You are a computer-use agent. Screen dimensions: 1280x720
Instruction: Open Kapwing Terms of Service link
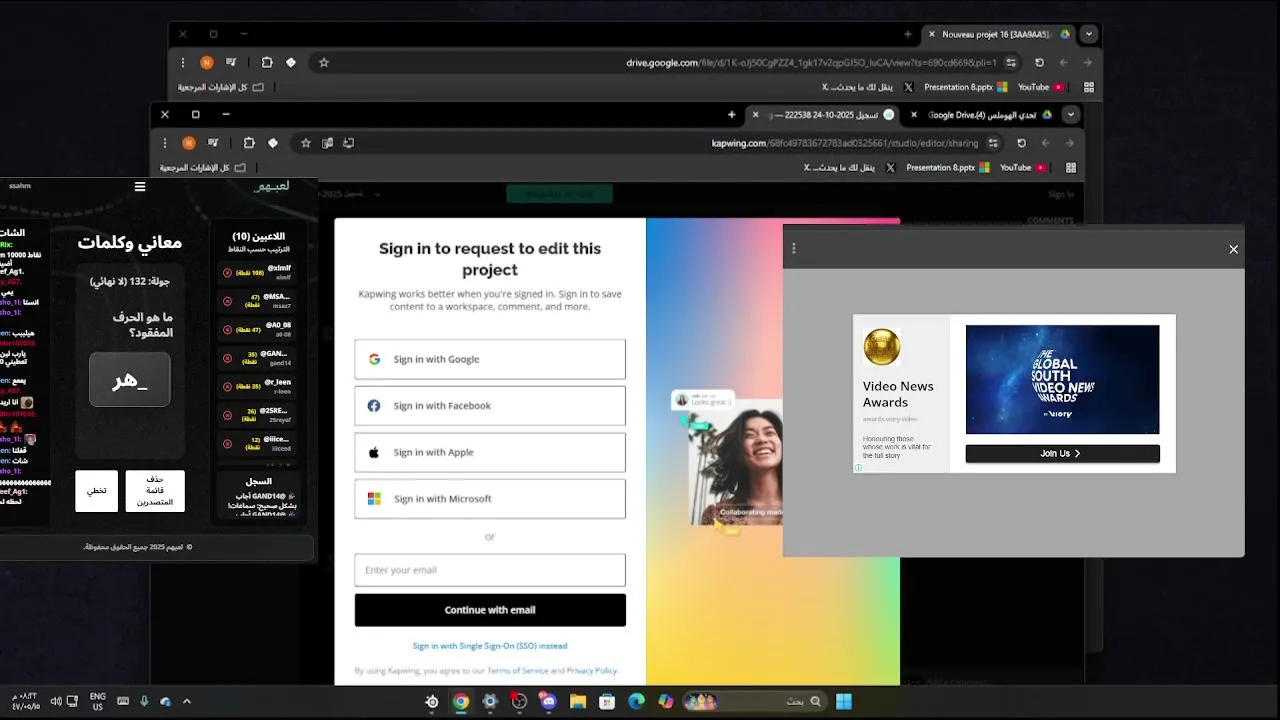pyautogui.click(x=517, y=671)
